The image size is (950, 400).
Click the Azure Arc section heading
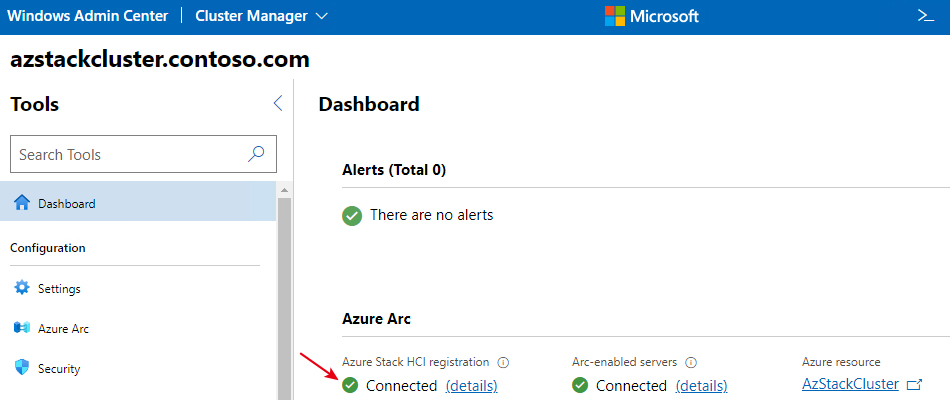pos(376,319)
